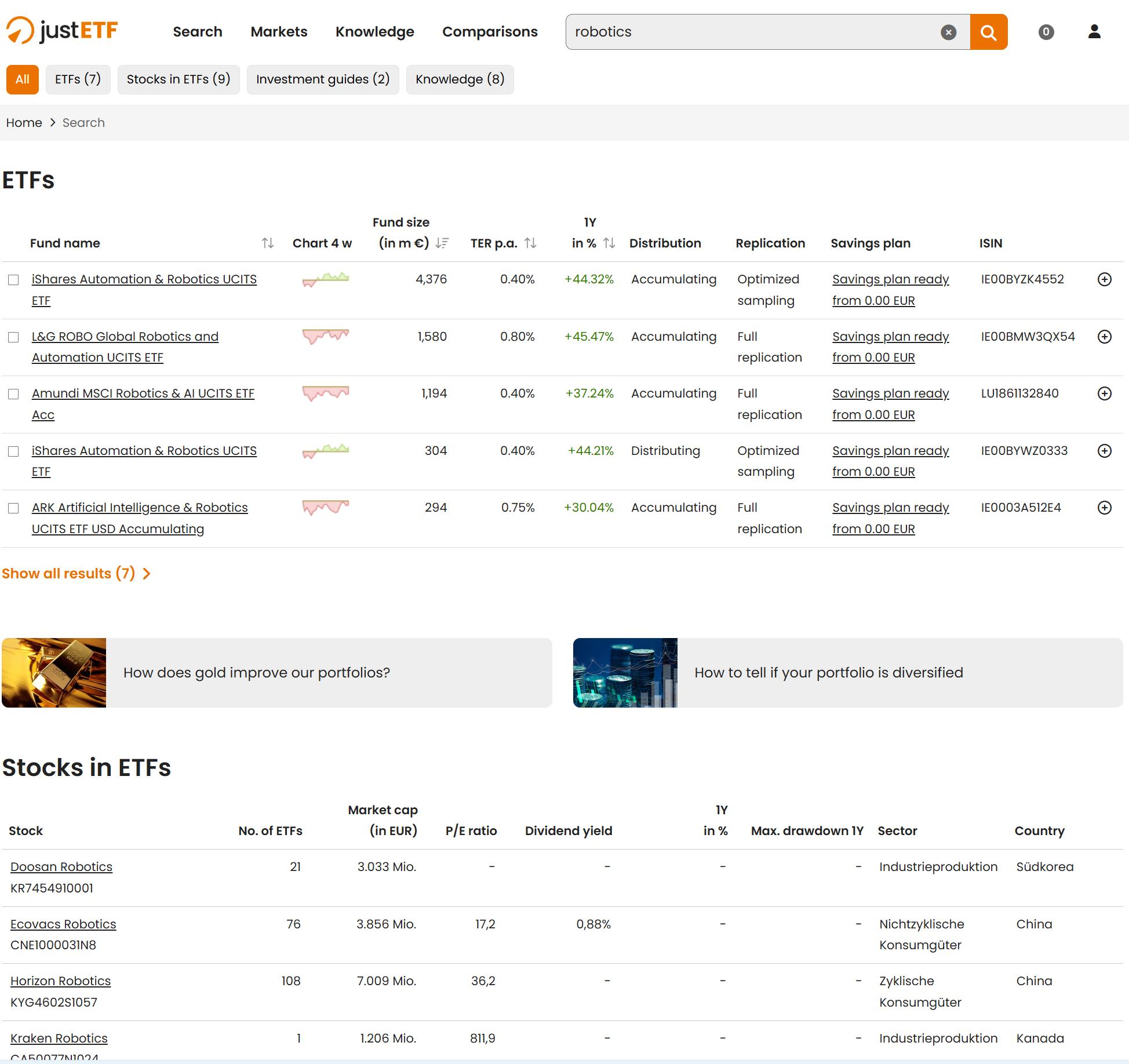Submit search with orange magnifier button
The width and height of the screenshot is (1129, 1064).
pos(989,32)
